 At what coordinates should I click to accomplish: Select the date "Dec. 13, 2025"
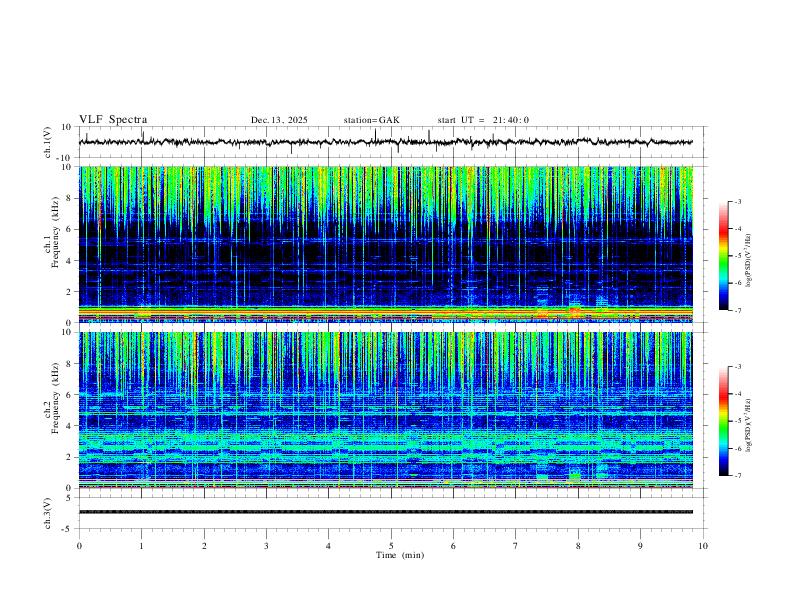tap(279, 120)
